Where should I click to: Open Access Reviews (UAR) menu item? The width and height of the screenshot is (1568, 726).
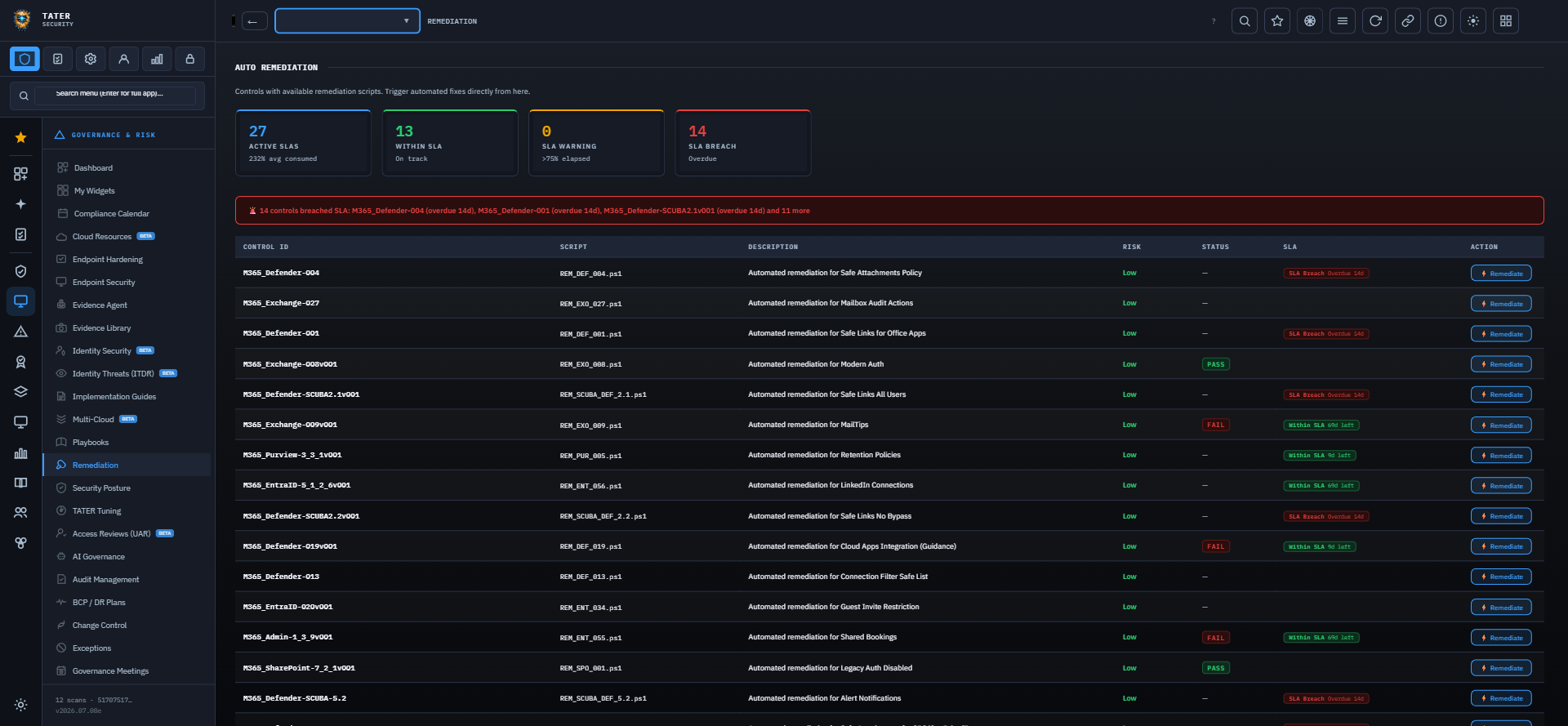[127, 533]
